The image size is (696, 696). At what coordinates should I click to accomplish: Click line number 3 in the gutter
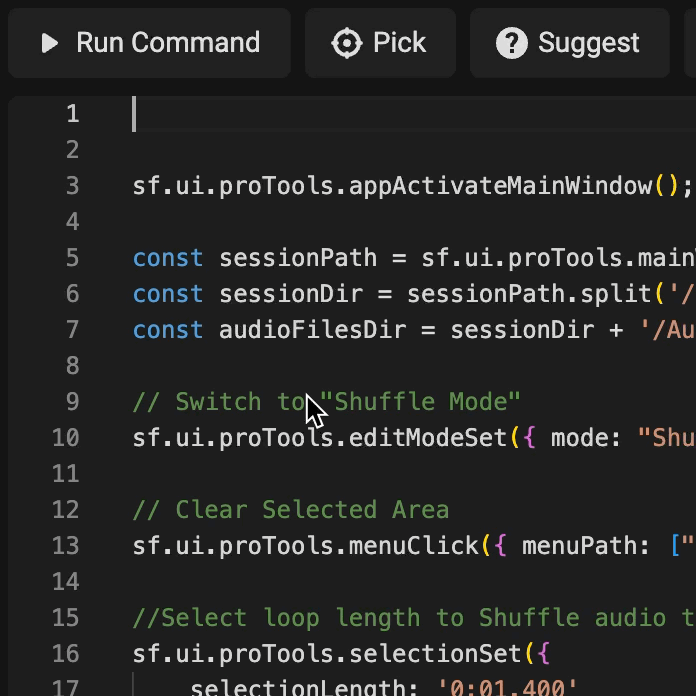click(x=72, y=186)
